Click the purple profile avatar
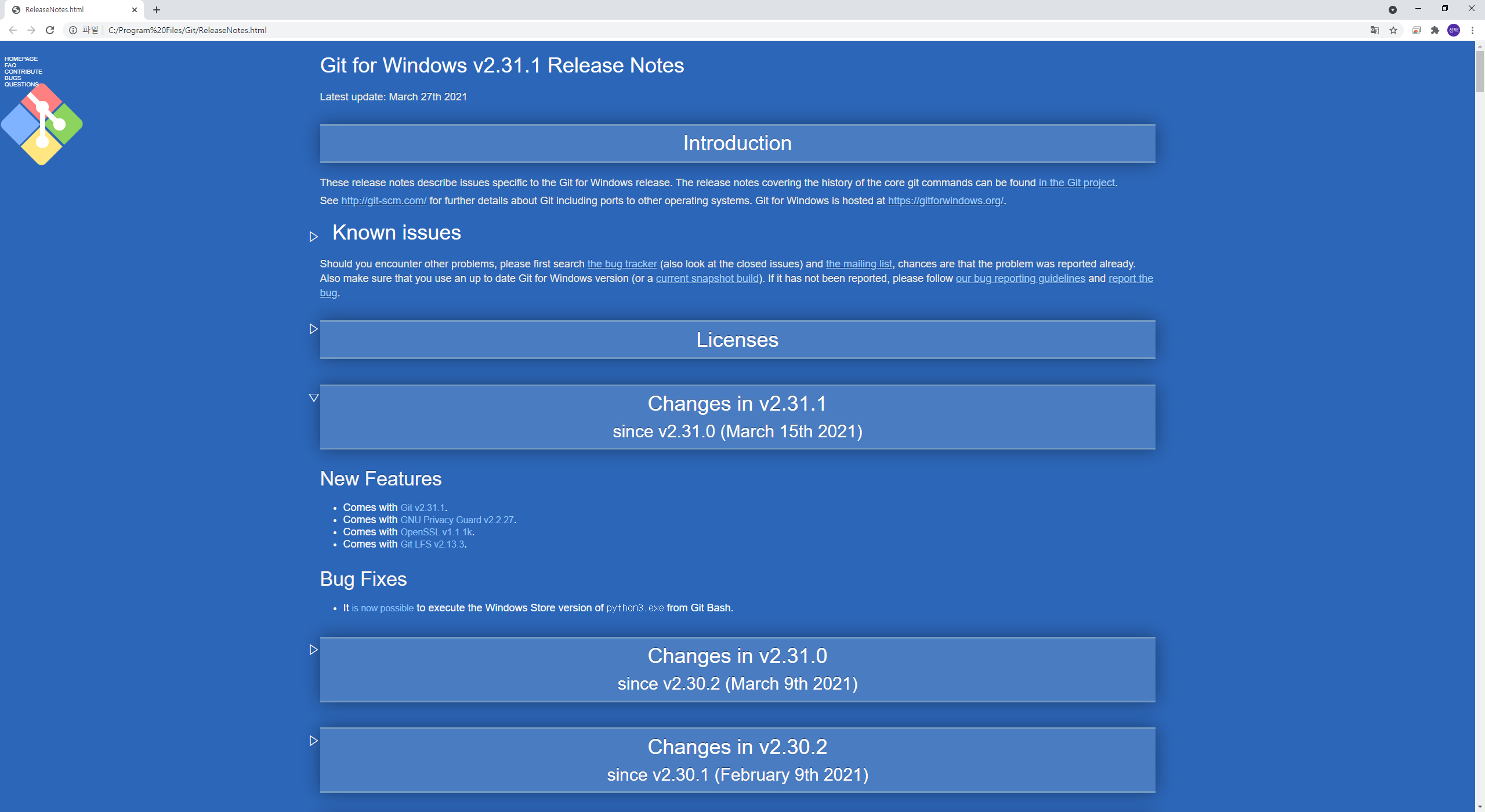 point(1454,30)
